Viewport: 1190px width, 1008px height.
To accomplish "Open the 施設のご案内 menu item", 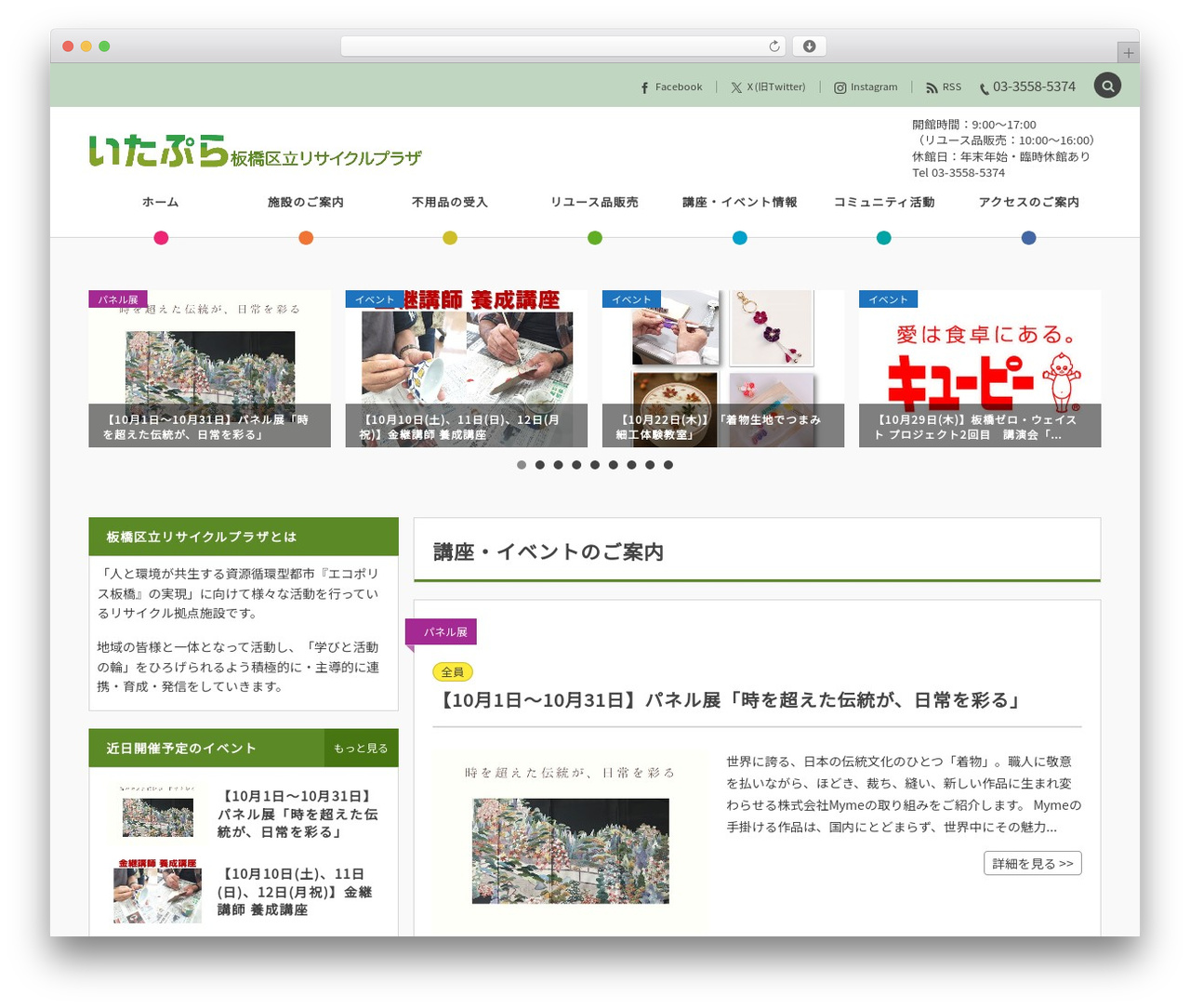I will pyautogui.click(x=306, y=202).
